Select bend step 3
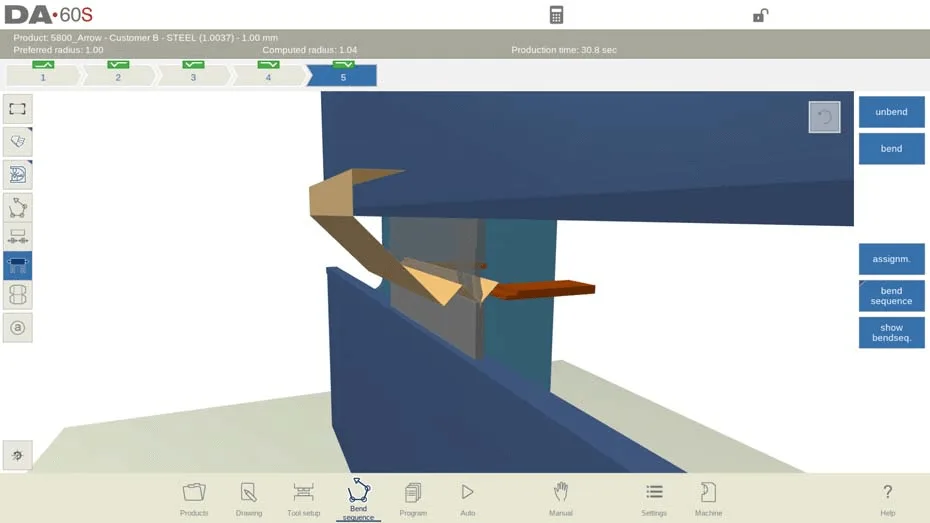930x523 pixels. (x=193, y=74)
